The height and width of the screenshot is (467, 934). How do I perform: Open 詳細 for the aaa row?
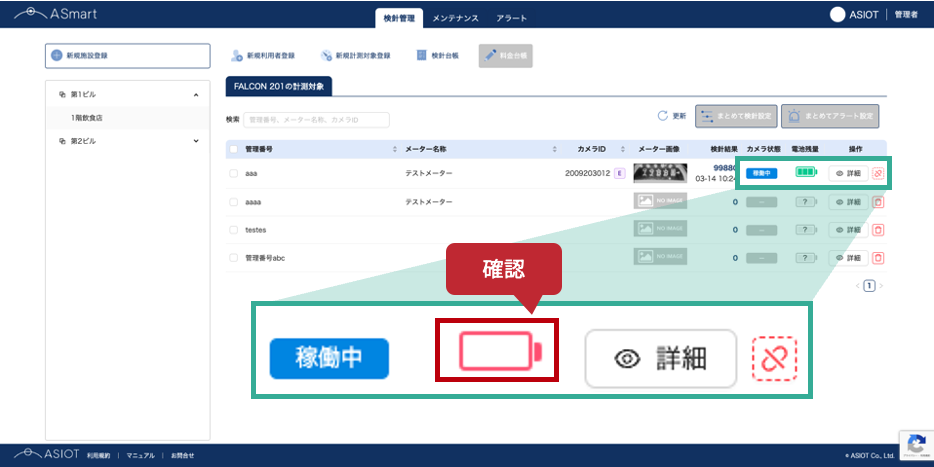[848, 173]
